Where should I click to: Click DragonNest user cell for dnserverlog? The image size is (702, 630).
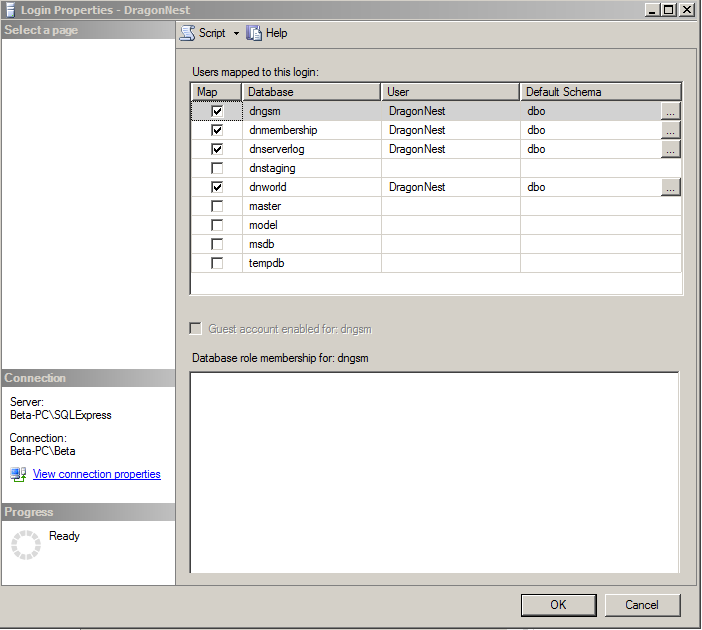pyautogui.click(x=451, y=149)
